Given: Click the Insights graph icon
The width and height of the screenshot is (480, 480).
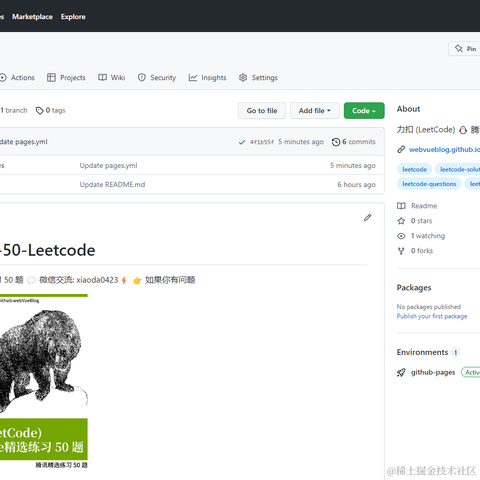Looking at the screenshot, I should (x=193, y=78).
